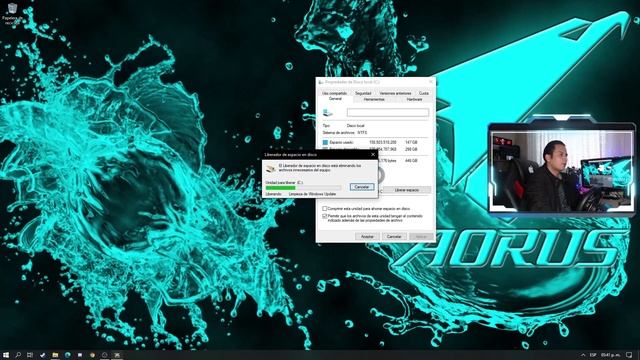
Task: Open the Windows Start menu
Action: click(6, 355)
